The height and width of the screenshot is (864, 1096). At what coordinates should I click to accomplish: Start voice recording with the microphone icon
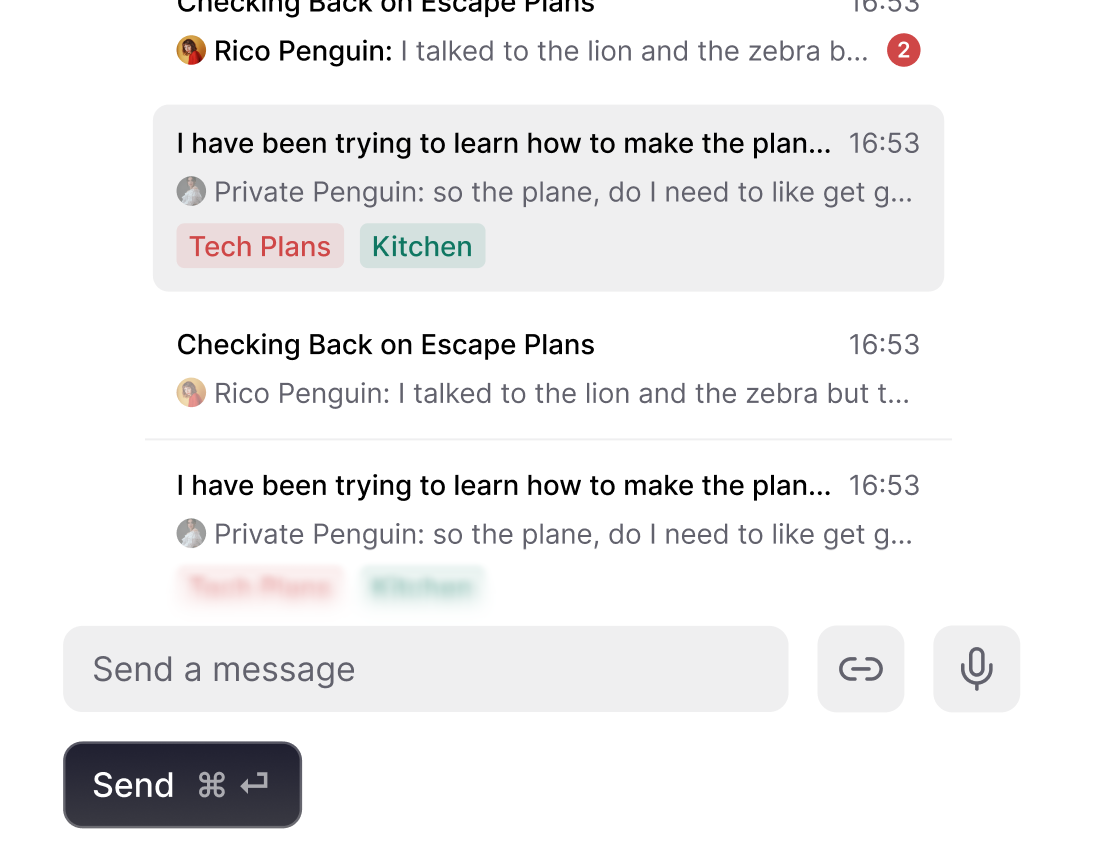pos(976,669)
